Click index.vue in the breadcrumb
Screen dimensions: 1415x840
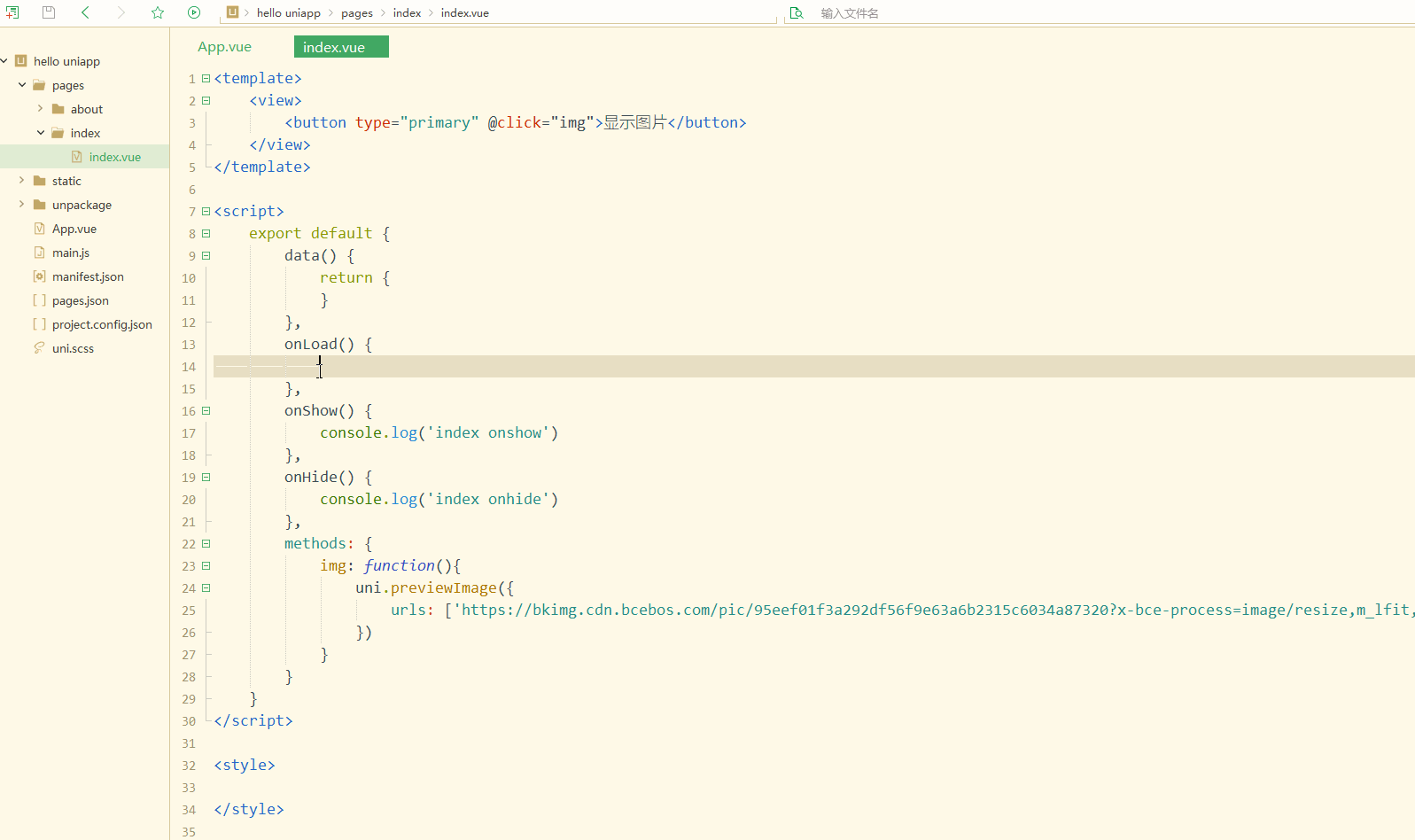point(465,12)
